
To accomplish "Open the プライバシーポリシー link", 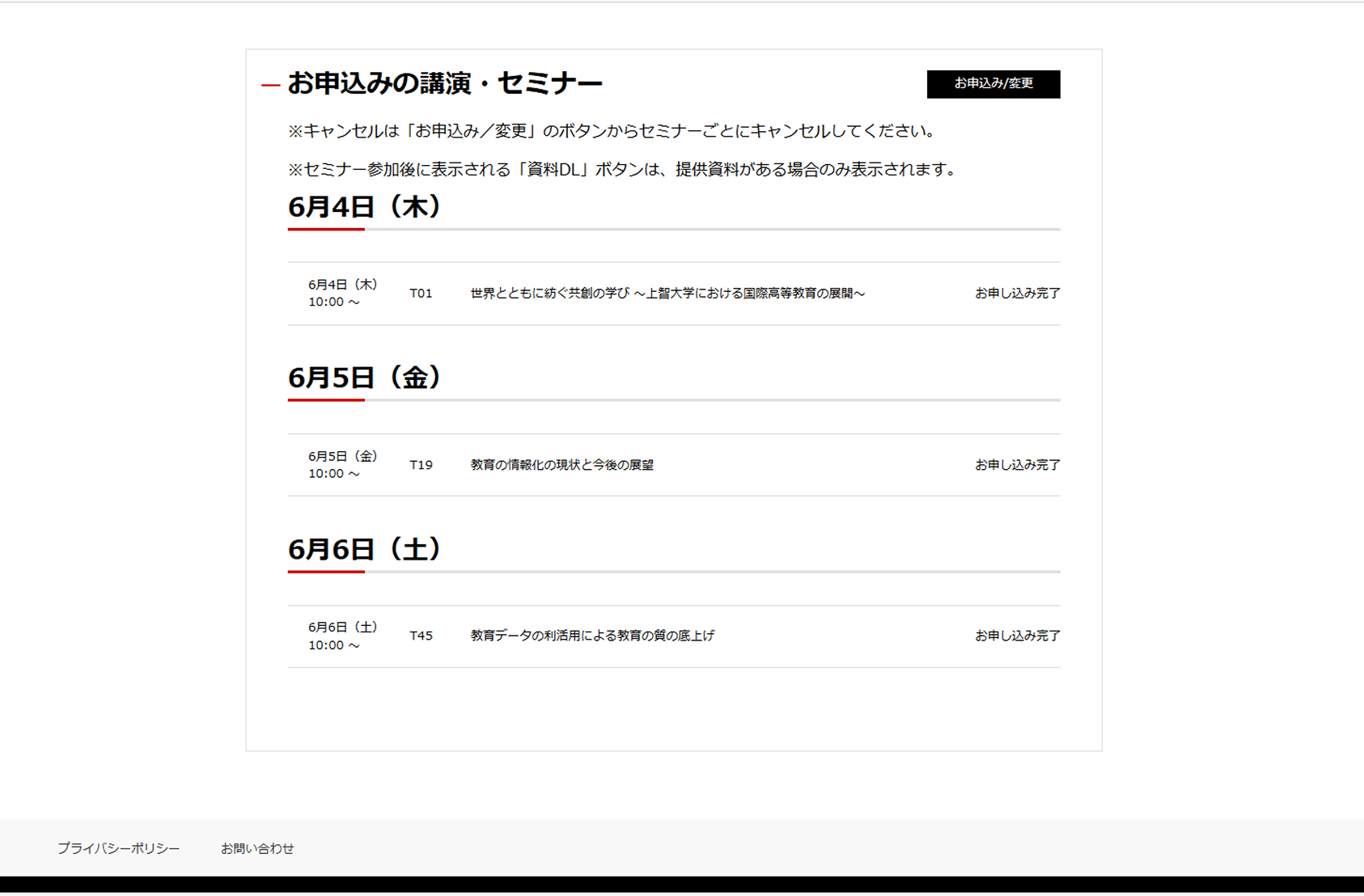I will click(118, 848).
